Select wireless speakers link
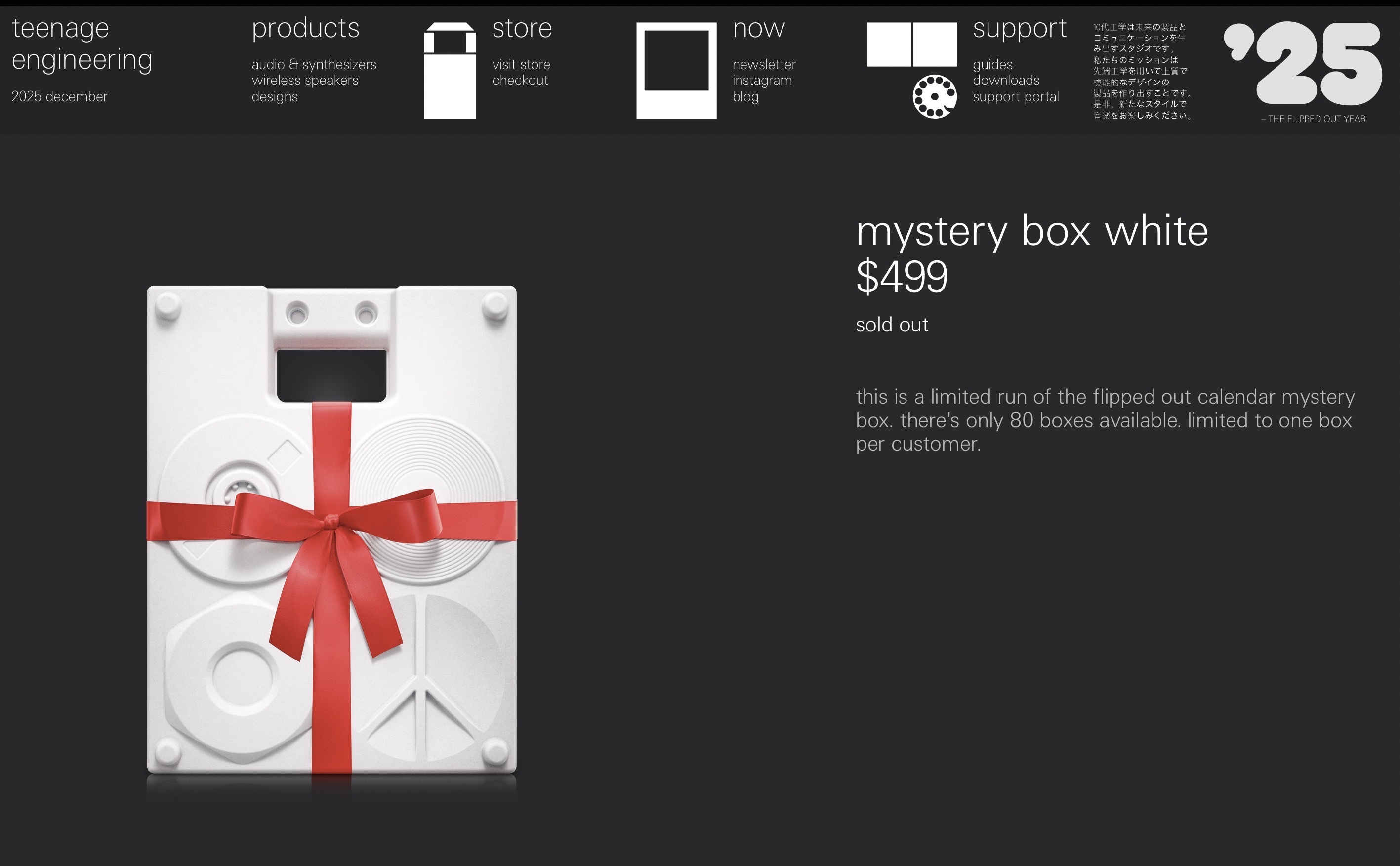 click(x=305, y=80)
